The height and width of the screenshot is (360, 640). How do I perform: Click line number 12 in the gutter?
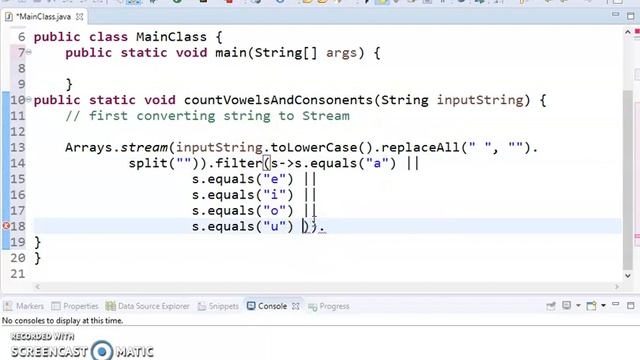point(18,132)
